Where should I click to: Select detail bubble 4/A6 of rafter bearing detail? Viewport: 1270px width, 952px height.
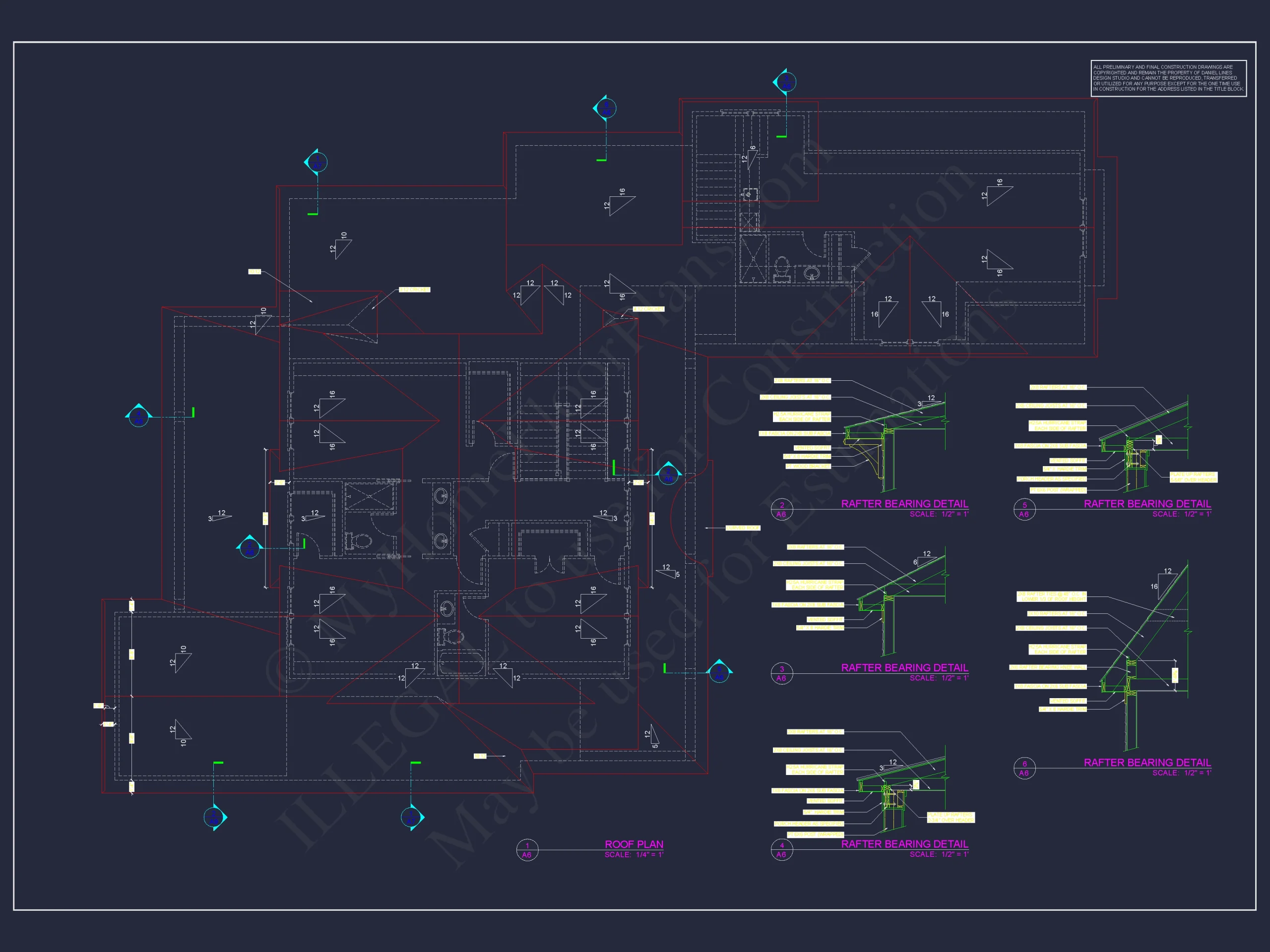(781, 850)
